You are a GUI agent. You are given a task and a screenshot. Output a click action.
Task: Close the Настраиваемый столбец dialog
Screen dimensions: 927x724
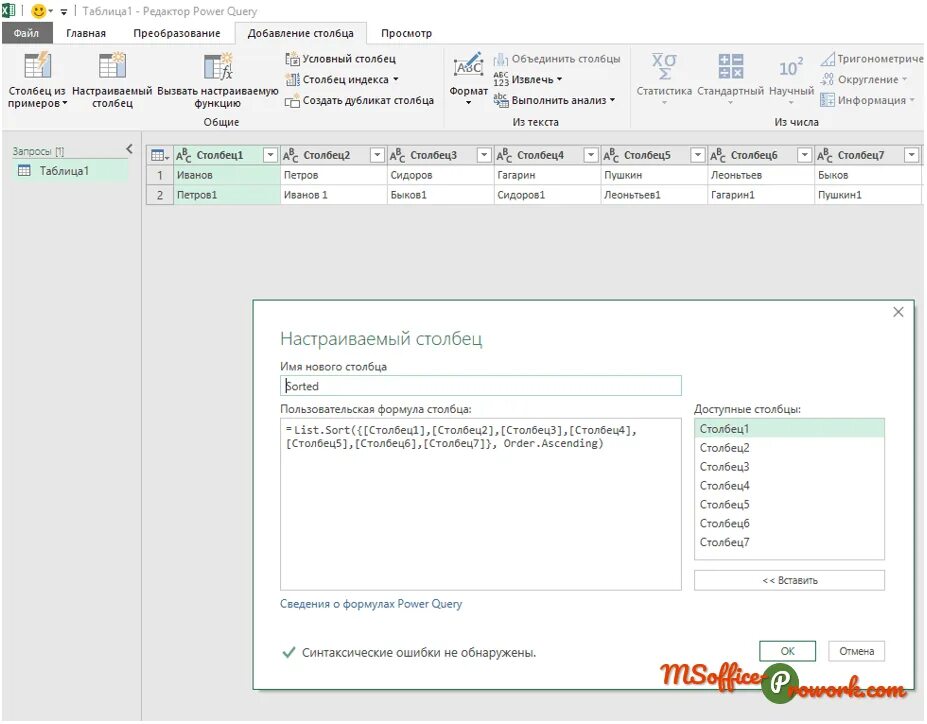click(x=898, y=312)
